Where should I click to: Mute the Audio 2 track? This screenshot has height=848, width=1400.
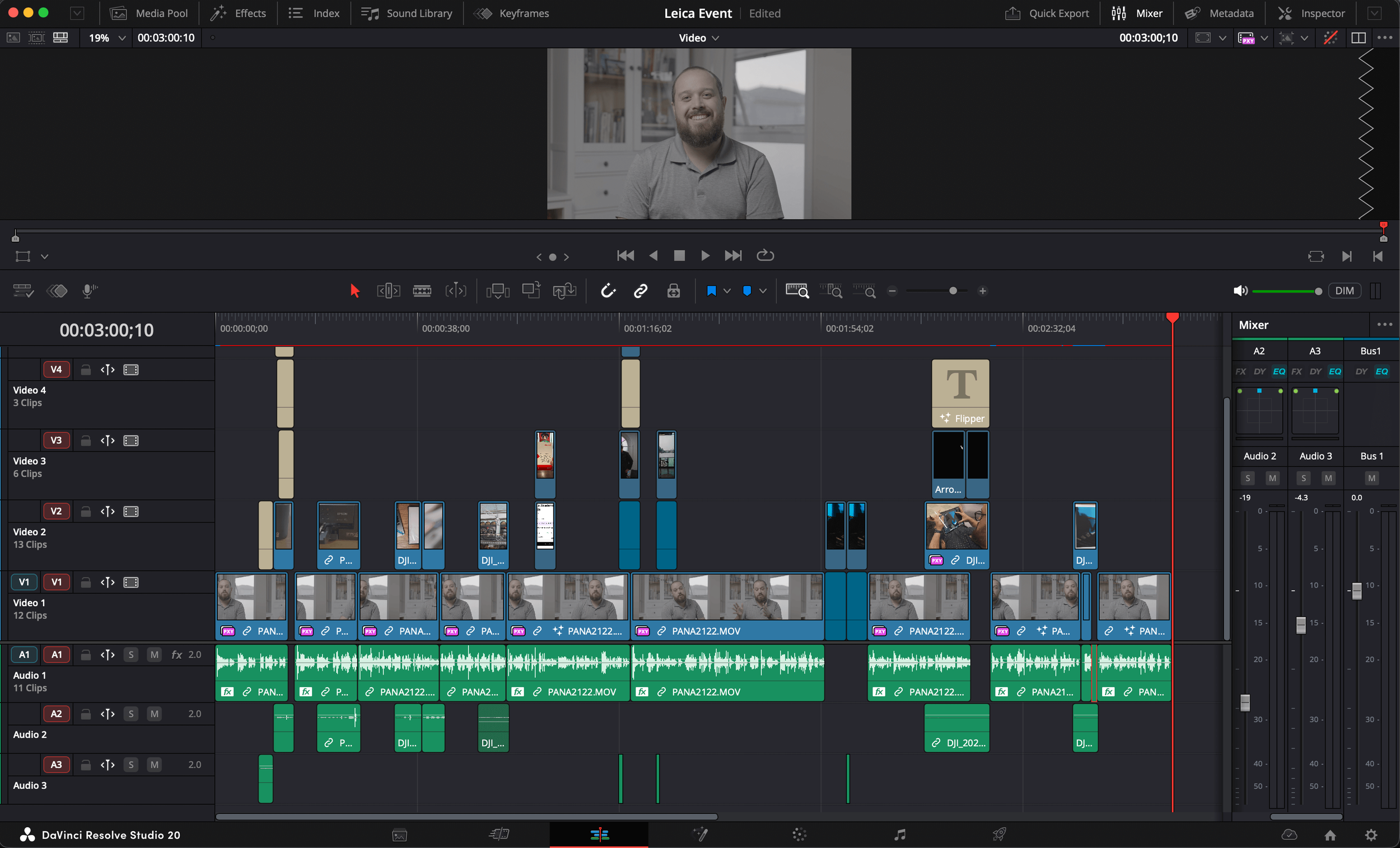coord(154,714)
